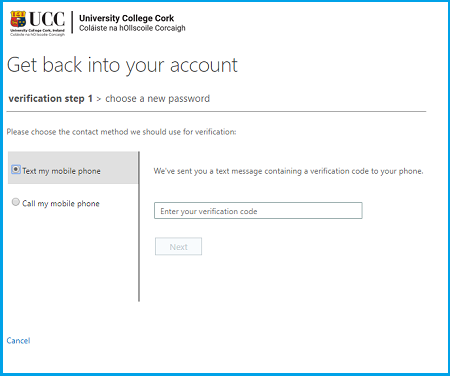Click 'choose a new password' breadcrumb step
The width and height of the screenshot is (450, 376).
[x=158, y=99]
